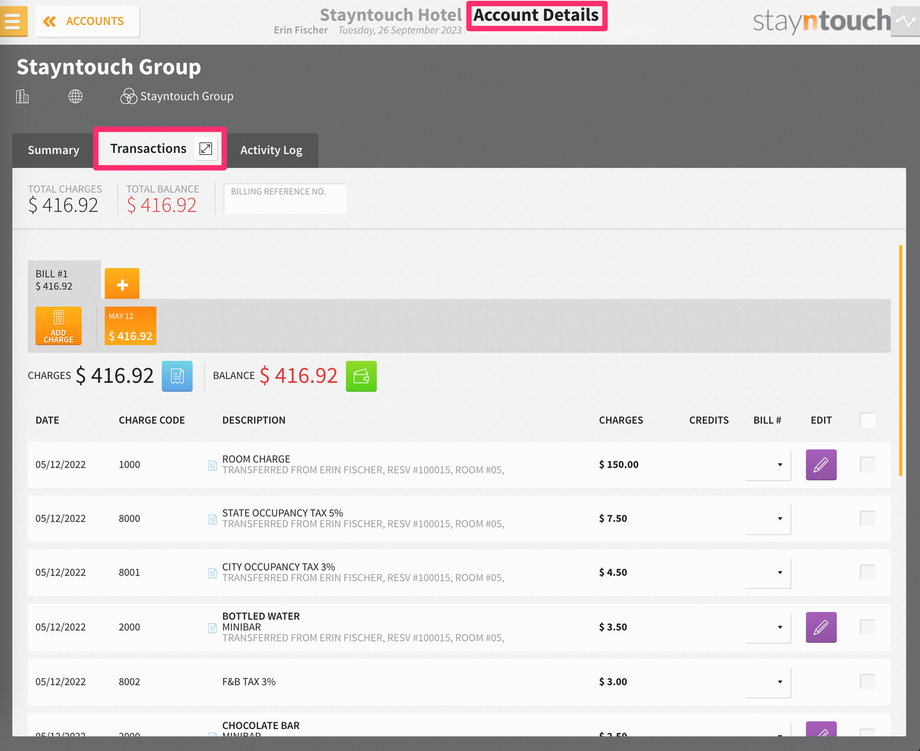920x751 pixels.
Task: Edit the Bottled Water transaction
Action: (821, 627)
